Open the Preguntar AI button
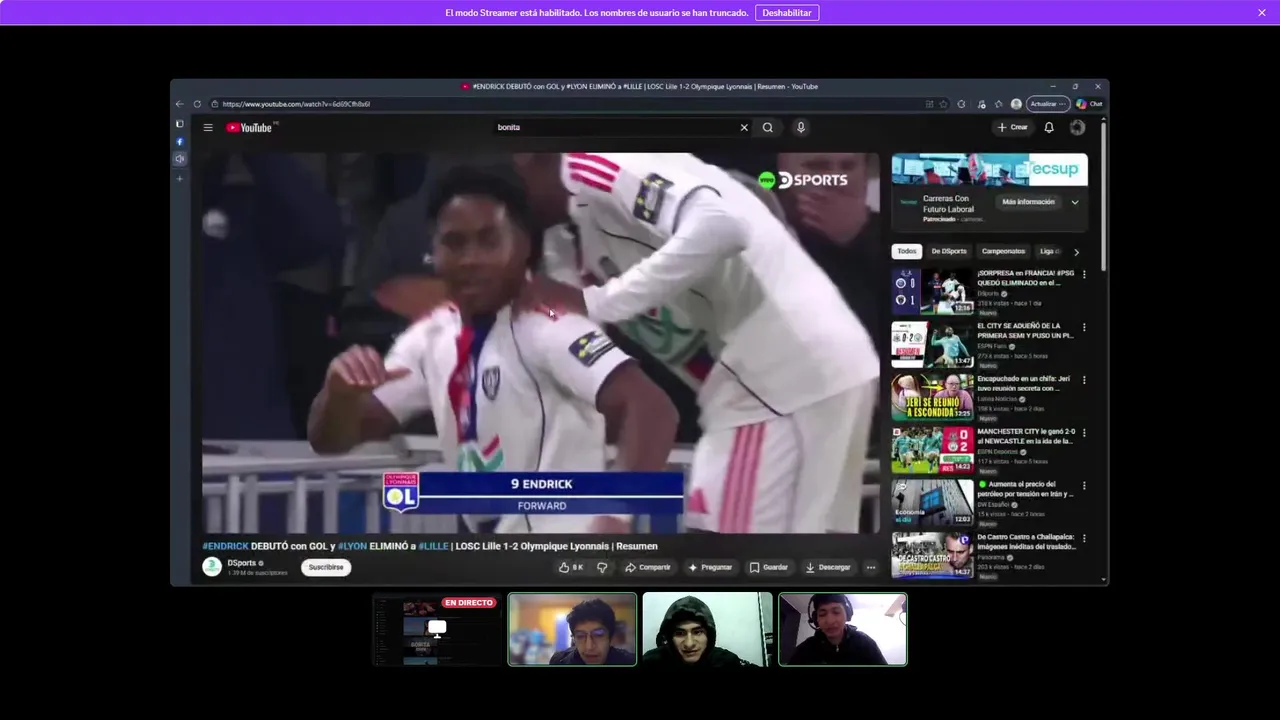The width and height of the screenshot is (1280, 720). [x=710, y=567]
